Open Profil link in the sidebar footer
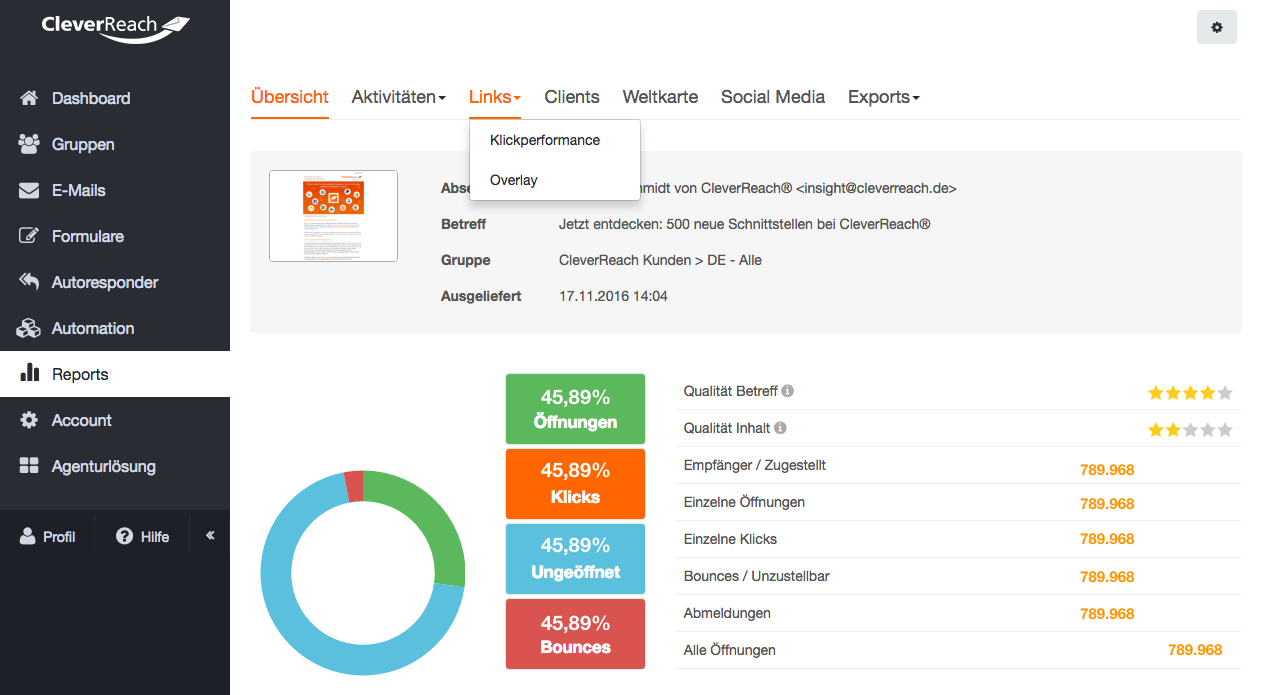The image size is (1277, 695). [x=47, y=537]
